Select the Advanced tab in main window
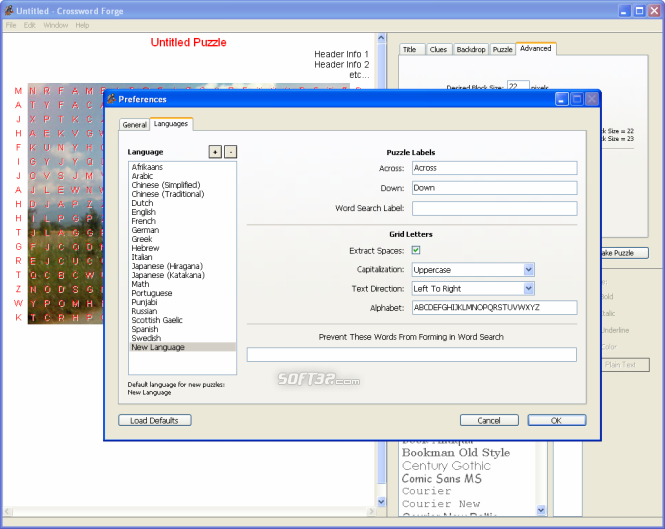The width and height of the screenshot is (665, 529). point(536,49)
